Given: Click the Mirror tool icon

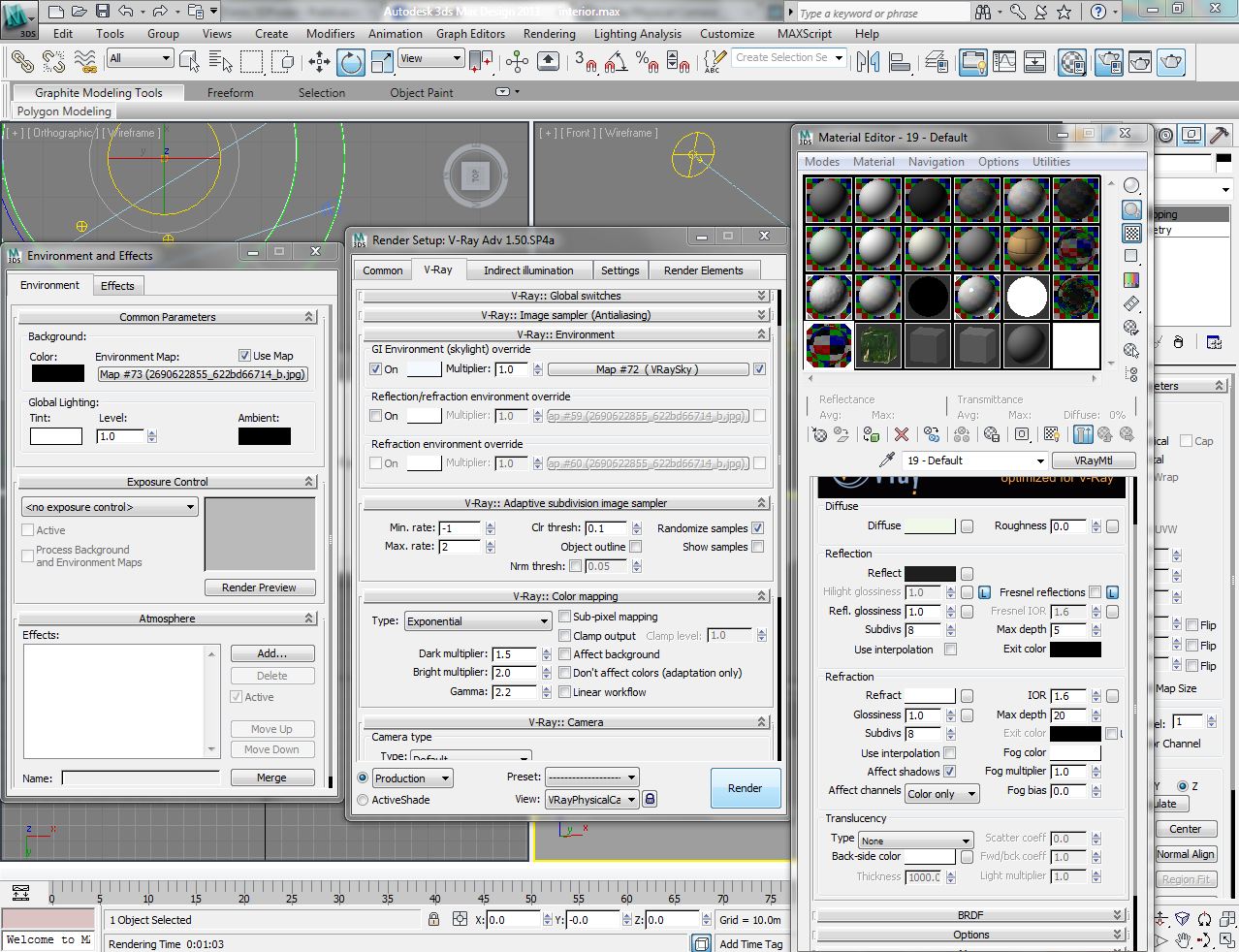Looking at the screenshot, I should coord(868,62).
